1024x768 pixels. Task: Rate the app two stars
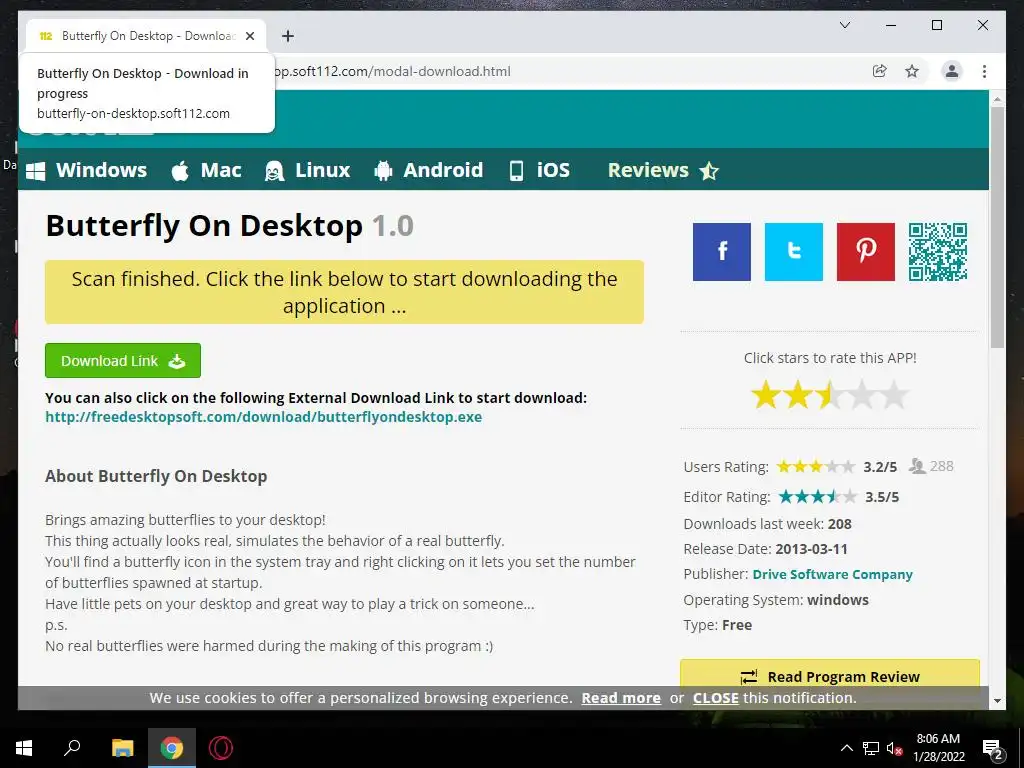[x=798, y=395]
